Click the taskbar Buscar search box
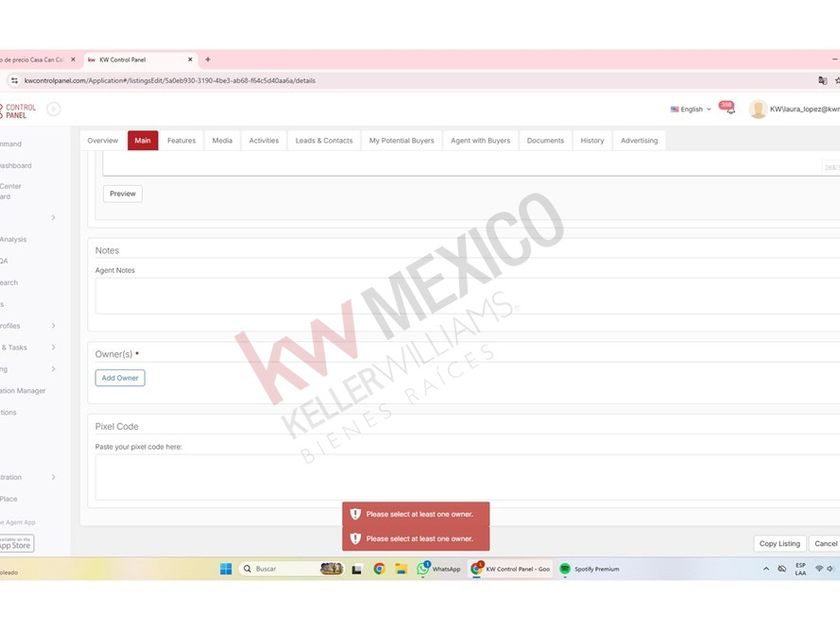 291,569
